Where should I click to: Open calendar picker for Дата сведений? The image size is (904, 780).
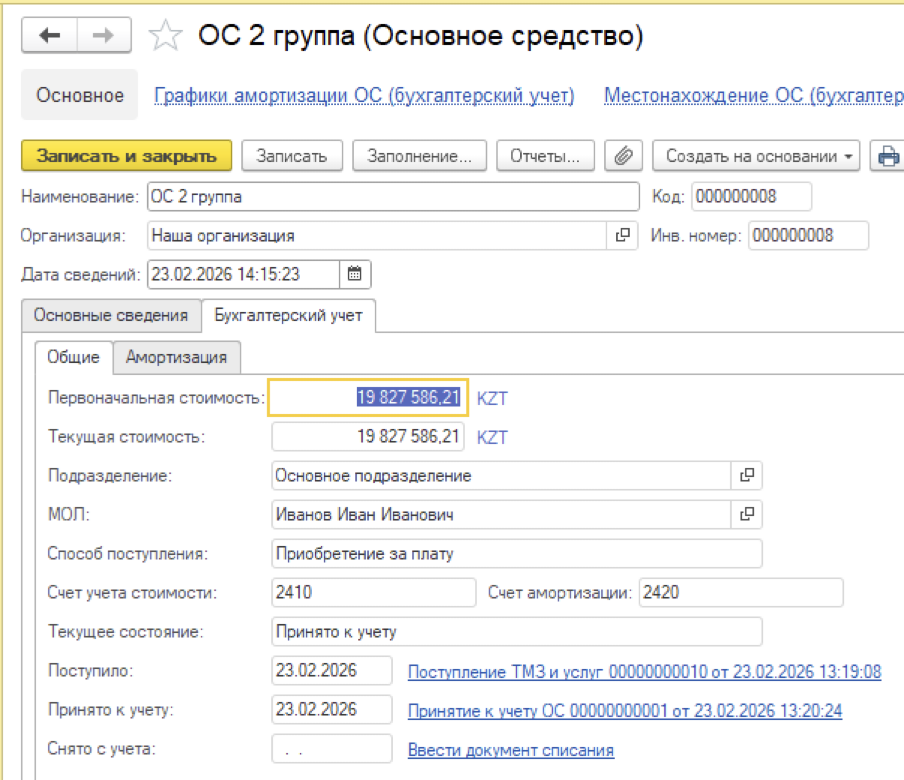(x=355, y=274)
